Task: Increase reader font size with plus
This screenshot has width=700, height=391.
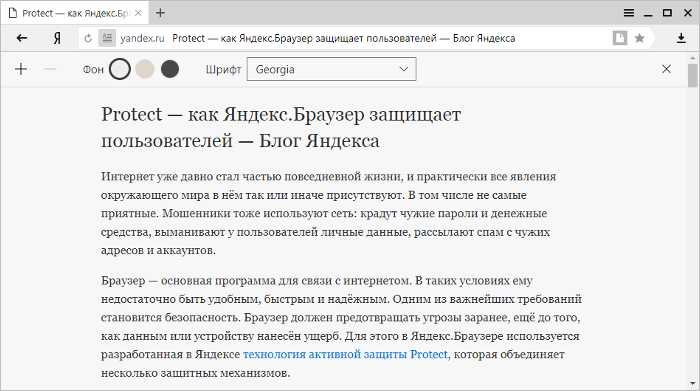Action: pos(21,69)
